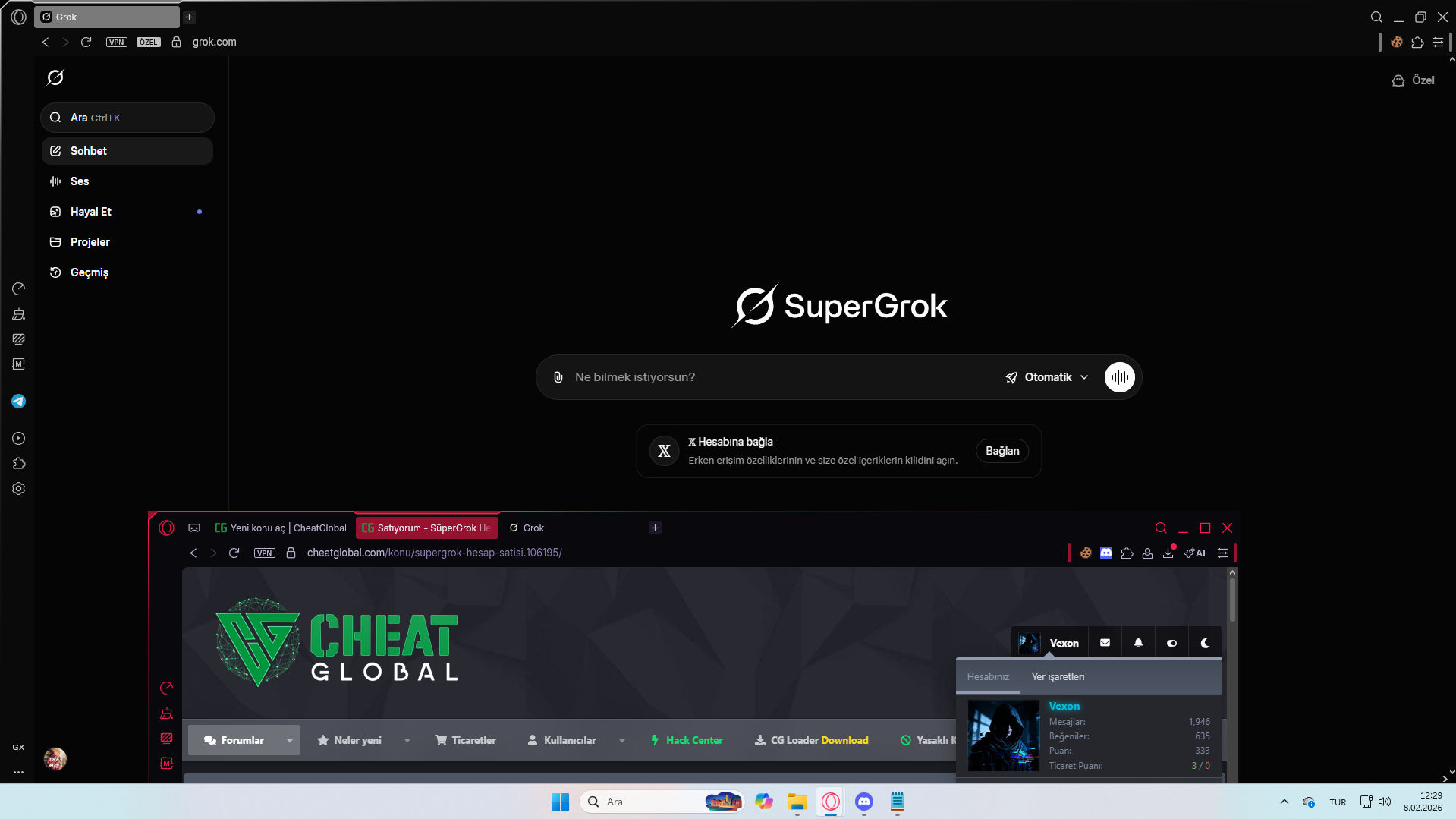Image resolution: width=1456 pixels, height=819 pixels.
Task: Open the Player icon in Opera sidebar
Action: point(19,439)
